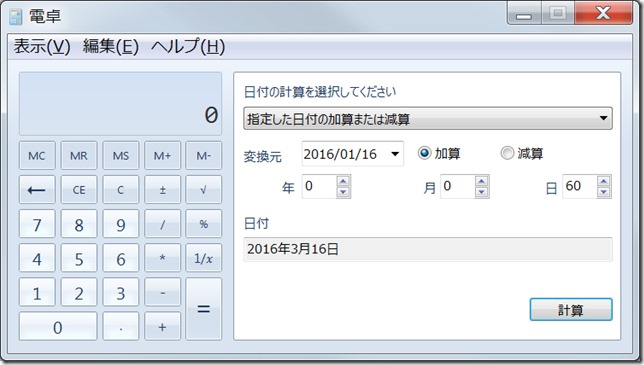Click the M- memory subtract key
Screen dimensions: 644x365
pyautogui.click(x=204, y=156)
